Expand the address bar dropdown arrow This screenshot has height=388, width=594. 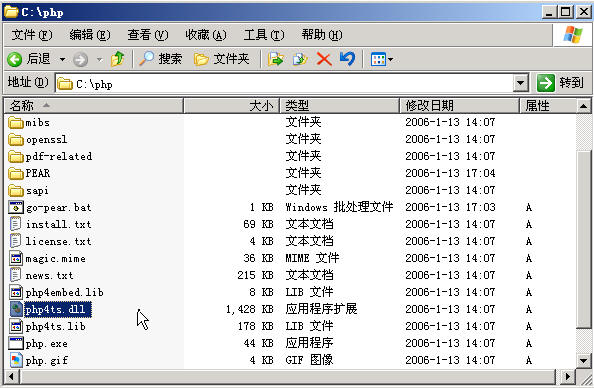[521, 83]
